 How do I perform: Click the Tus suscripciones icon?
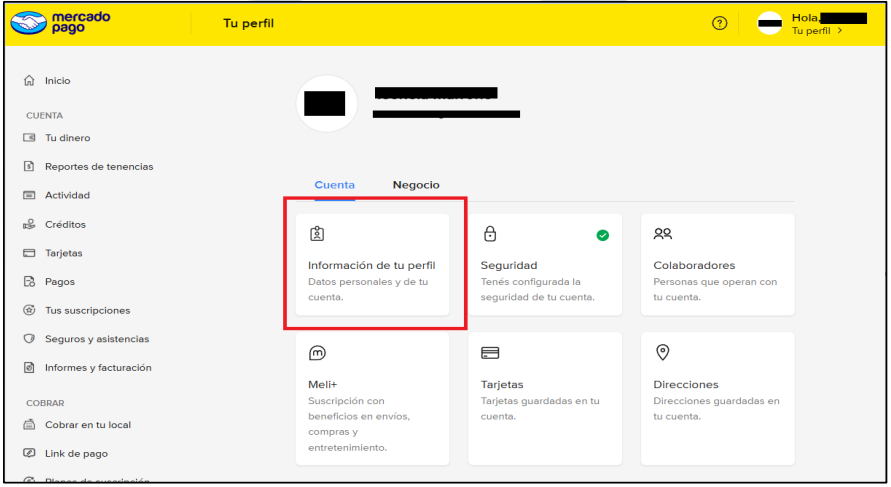point(29,311)
